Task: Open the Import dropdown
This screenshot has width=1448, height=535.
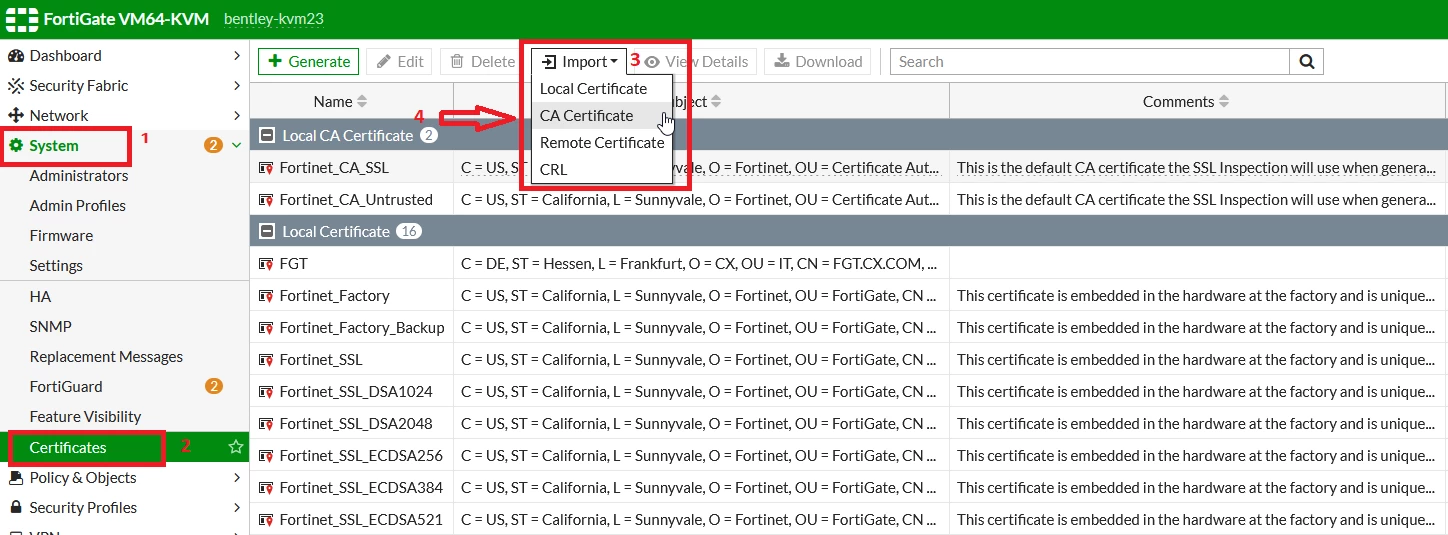Action: pyautogui.click(x=579, y=61)
